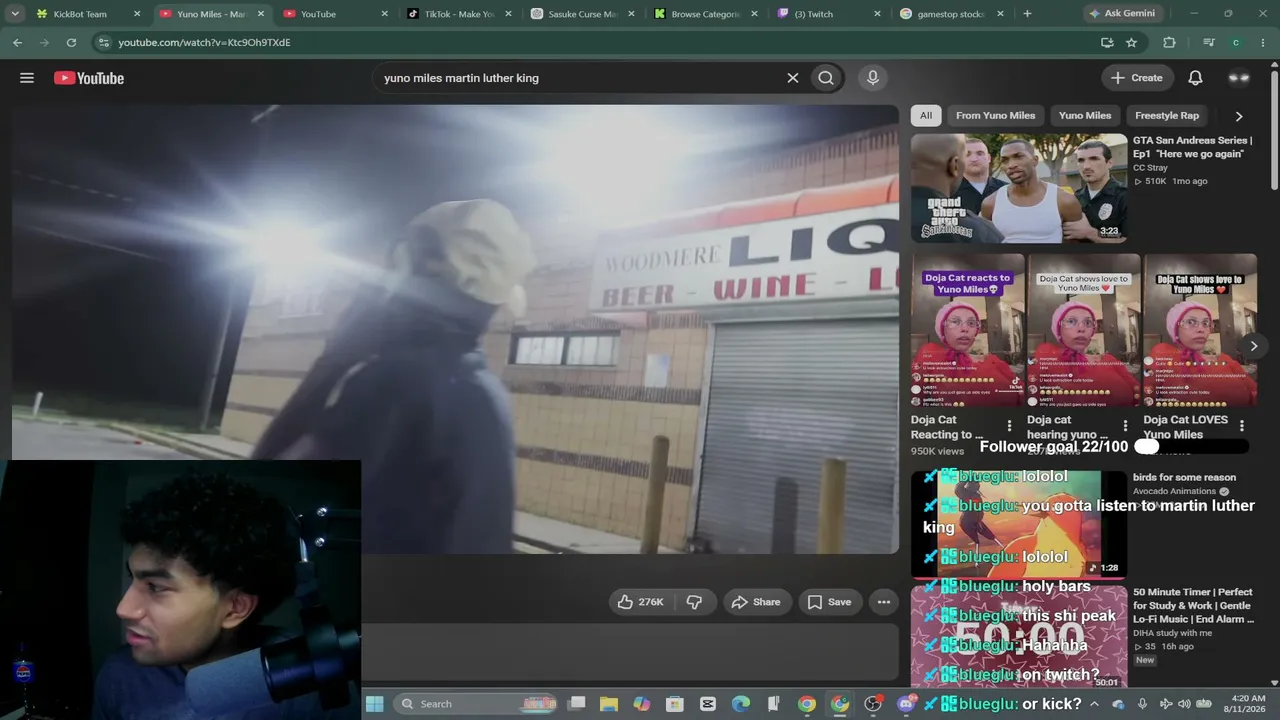Open File Explorer from the taskbar
This screenshot has width=1280, height=720.
609,704
